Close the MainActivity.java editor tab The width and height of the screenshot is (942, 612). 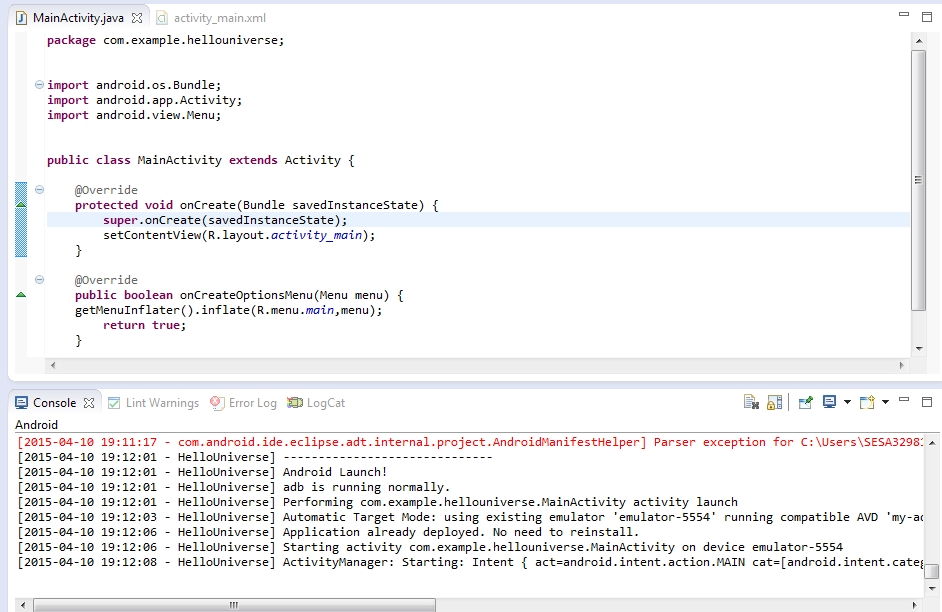(137, 18)
